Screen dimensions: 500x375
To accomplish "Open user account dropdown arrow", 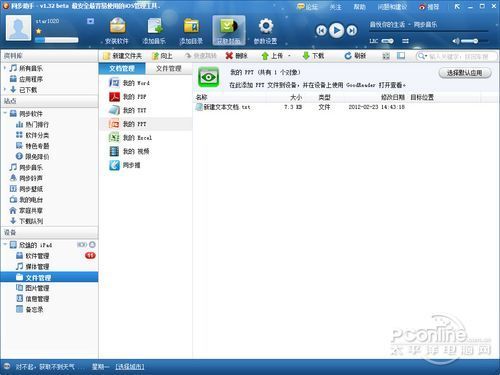I will click(x=90, y=21).
